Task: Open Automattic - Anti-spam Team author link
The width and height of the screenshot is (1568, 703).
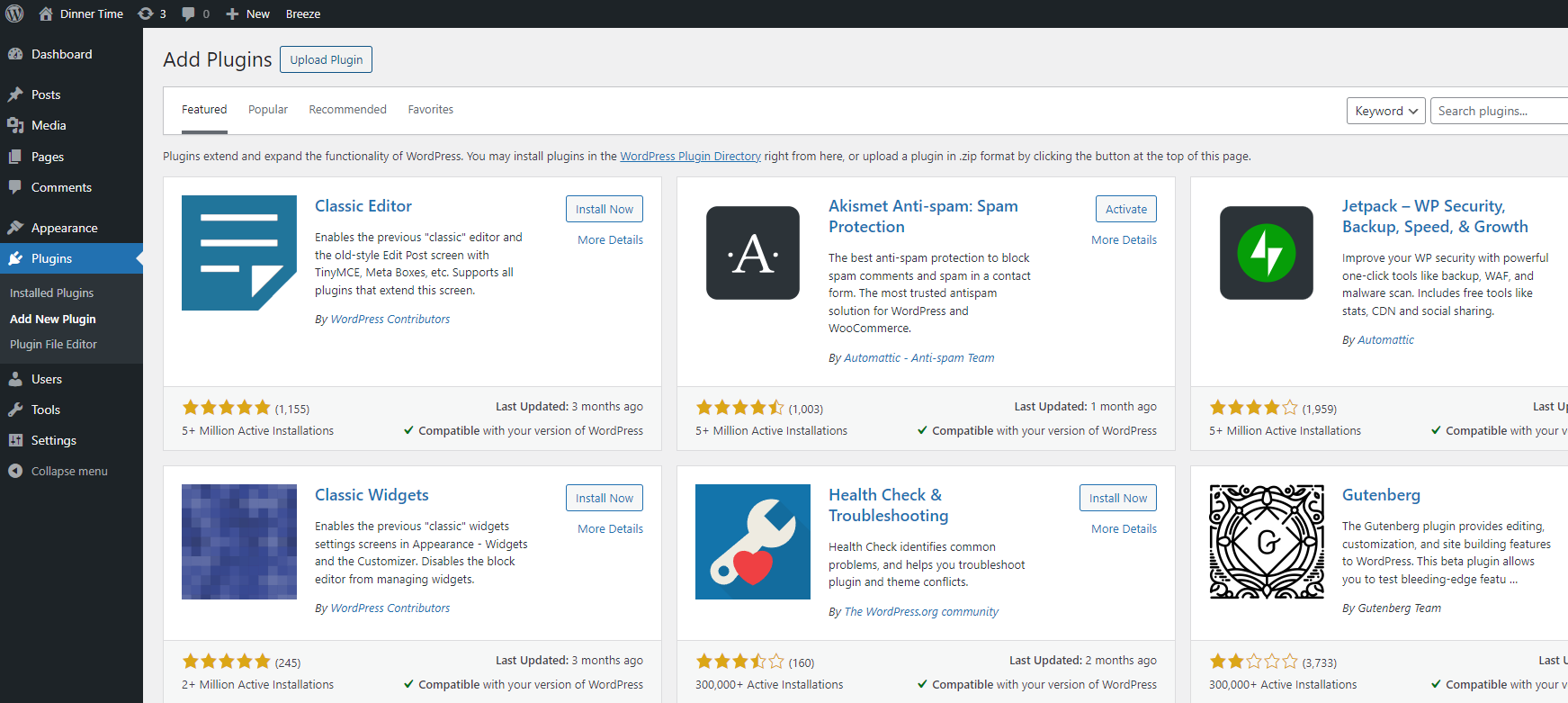Action: 919,358
